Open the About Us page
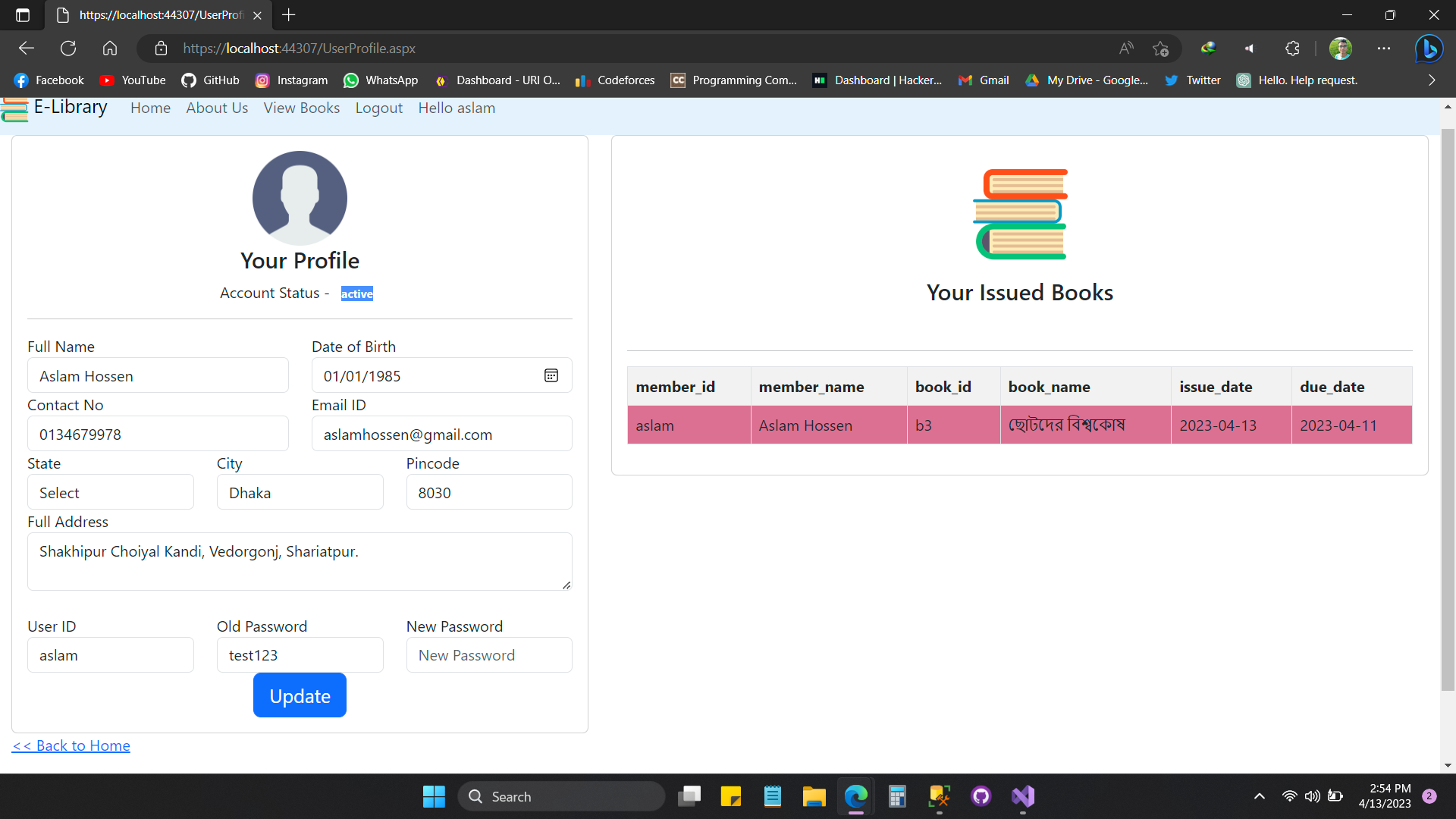 [x=217, y=108]
